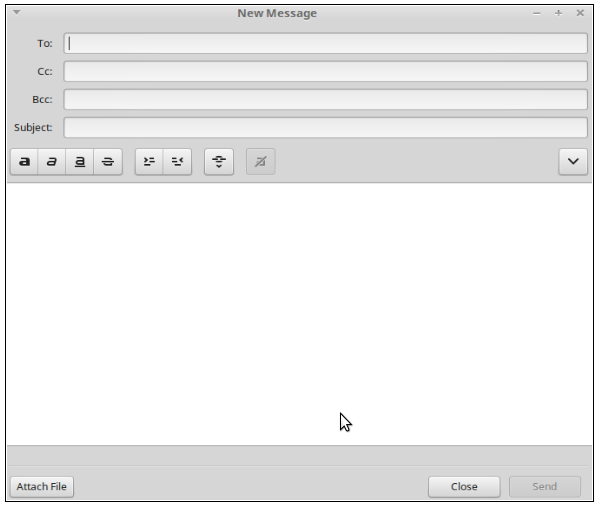
Task: Minimize the New Message window
Action: click(x=537, y=13)
